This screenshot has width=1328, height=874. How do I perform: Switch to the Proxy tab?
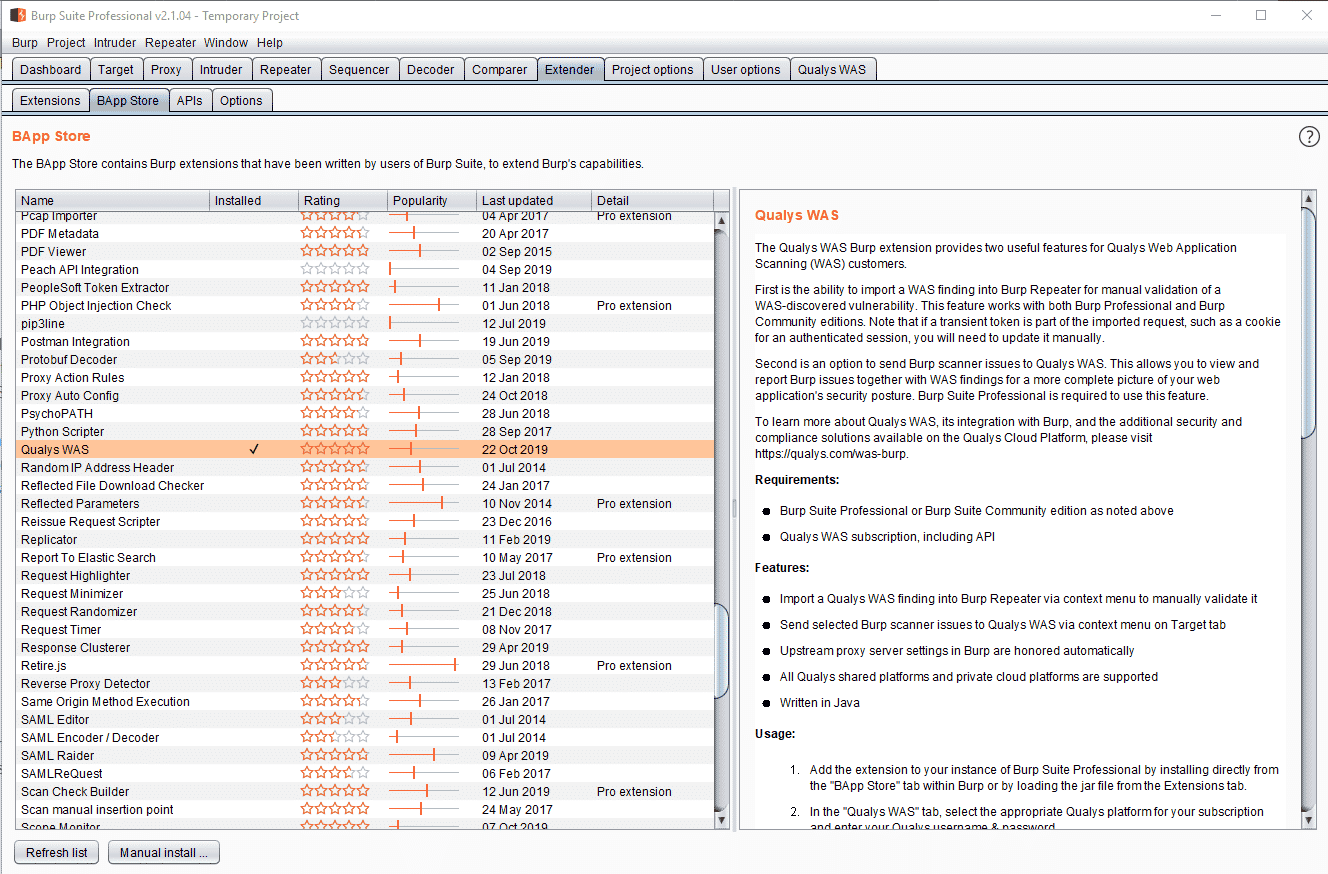pos(166,70)
